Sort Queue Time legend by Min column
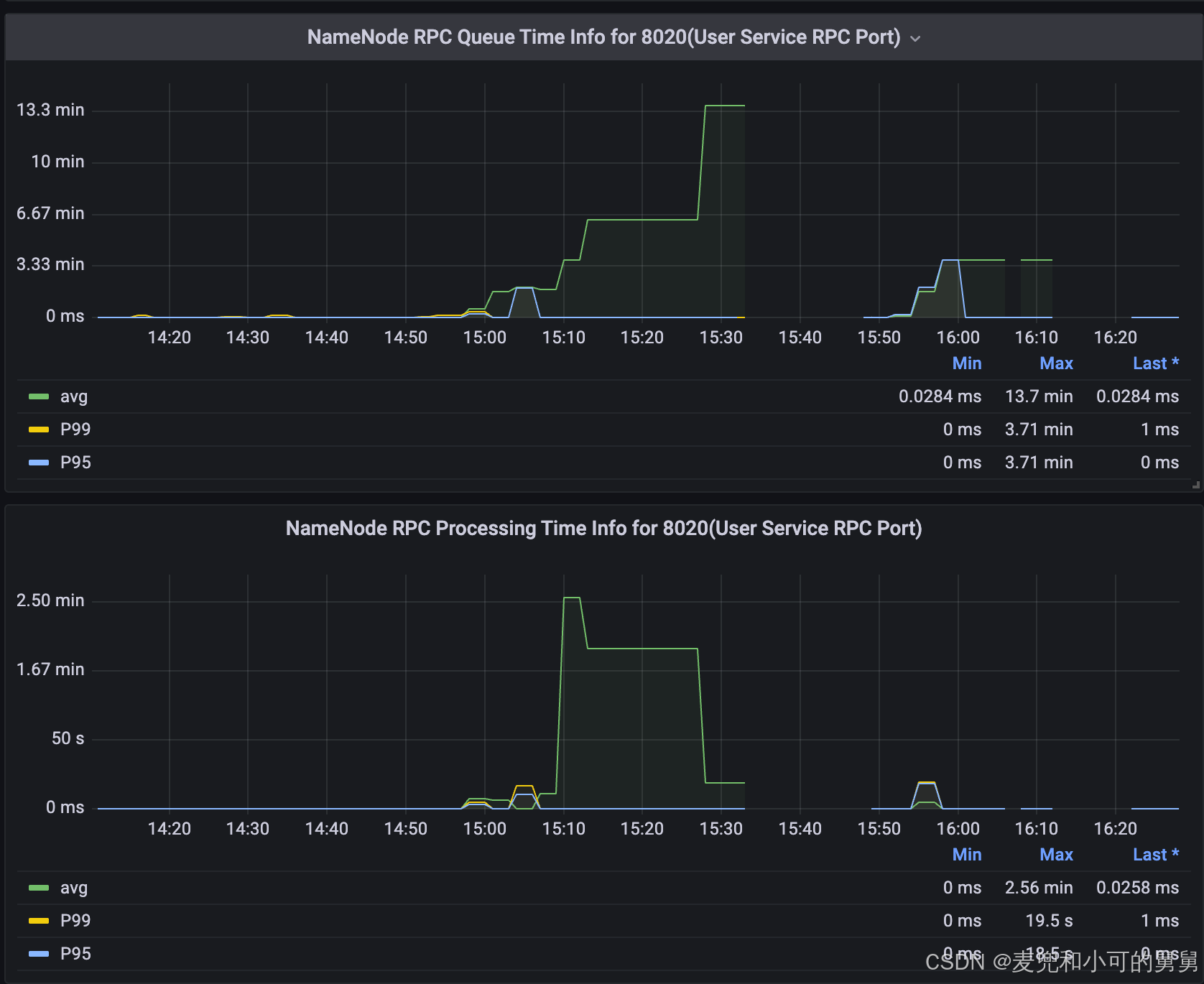The height and width of the screenshot is (984, 1204). coord(967,363)
